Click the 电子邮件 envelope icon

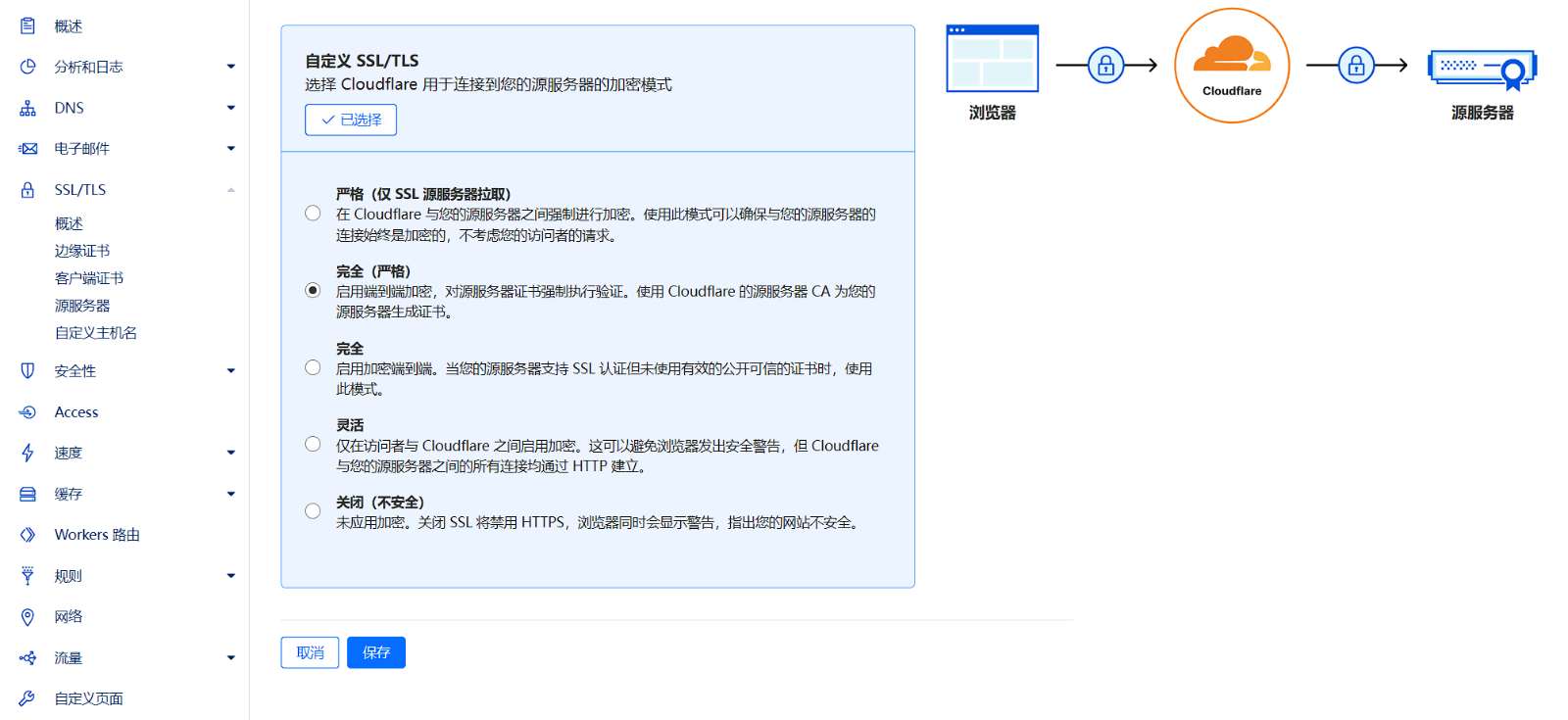click(x=27, y=149)
